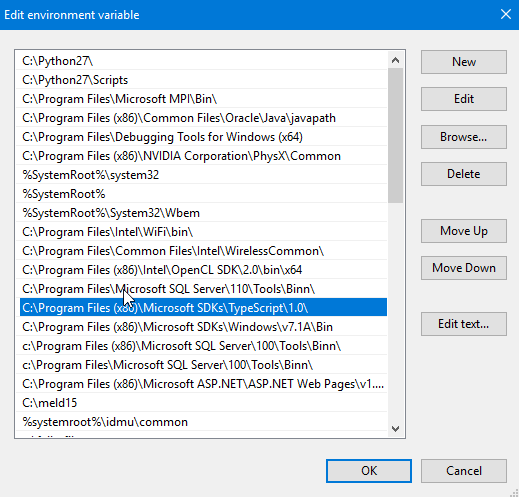Select Intel\OpenCL SDK\2.0\bin\x64 entry
This screenshot has height=497, width=519.
pyautogui.click(x=203, y=270)
